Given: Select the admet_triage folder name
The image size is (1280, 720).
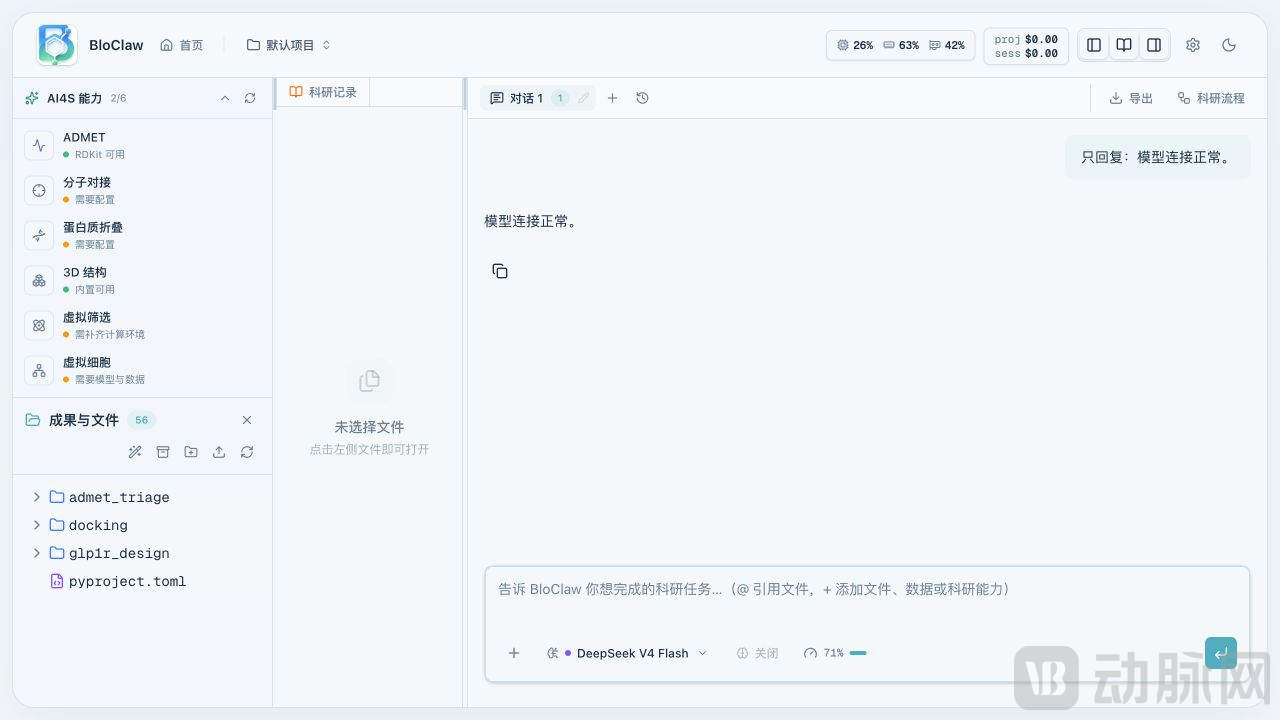Looking at the screenshot, I should (x=119, y=497).
